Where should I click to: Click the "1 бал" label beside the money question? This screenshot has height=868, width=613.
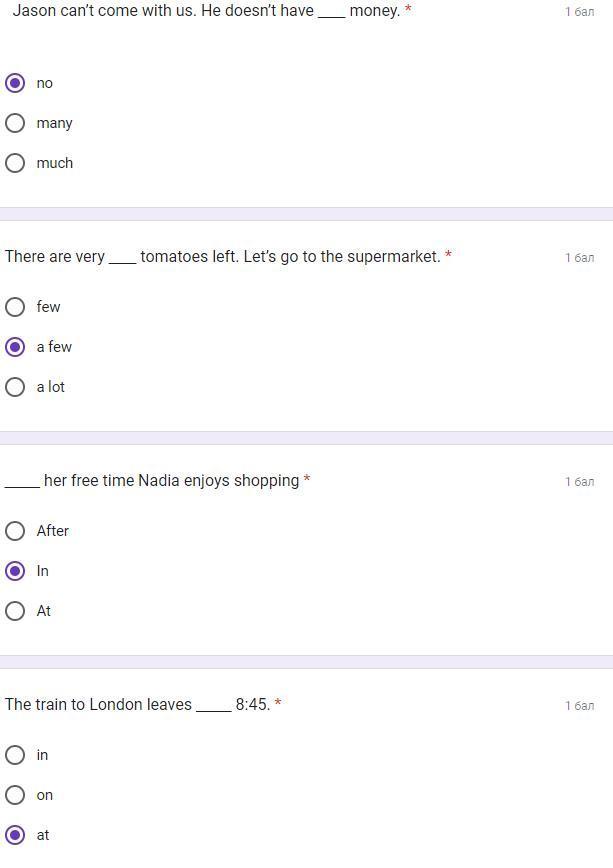point(579,12)
